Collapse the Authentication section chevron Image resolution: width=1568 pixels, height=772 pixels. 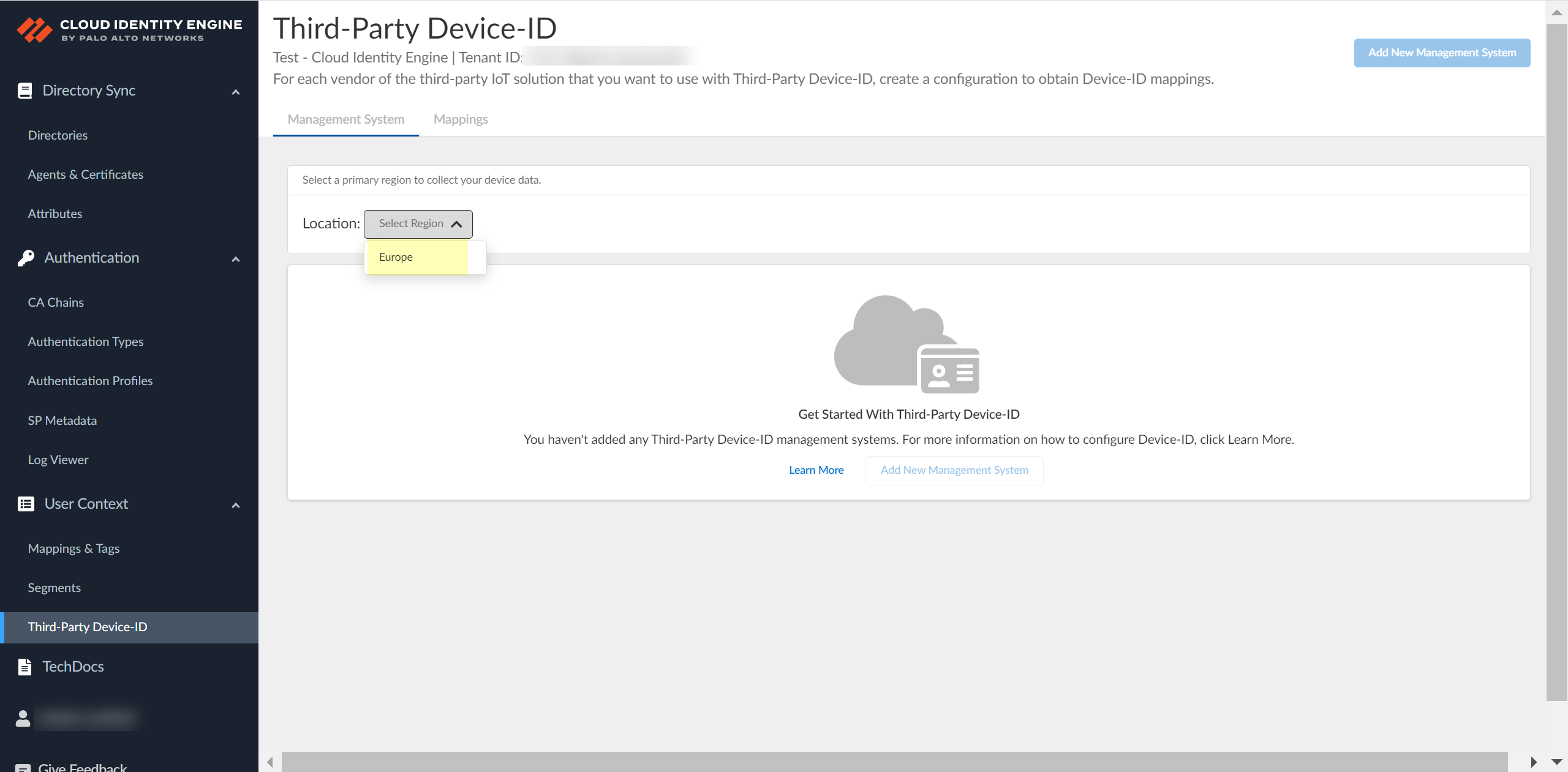tap(236, 259)
